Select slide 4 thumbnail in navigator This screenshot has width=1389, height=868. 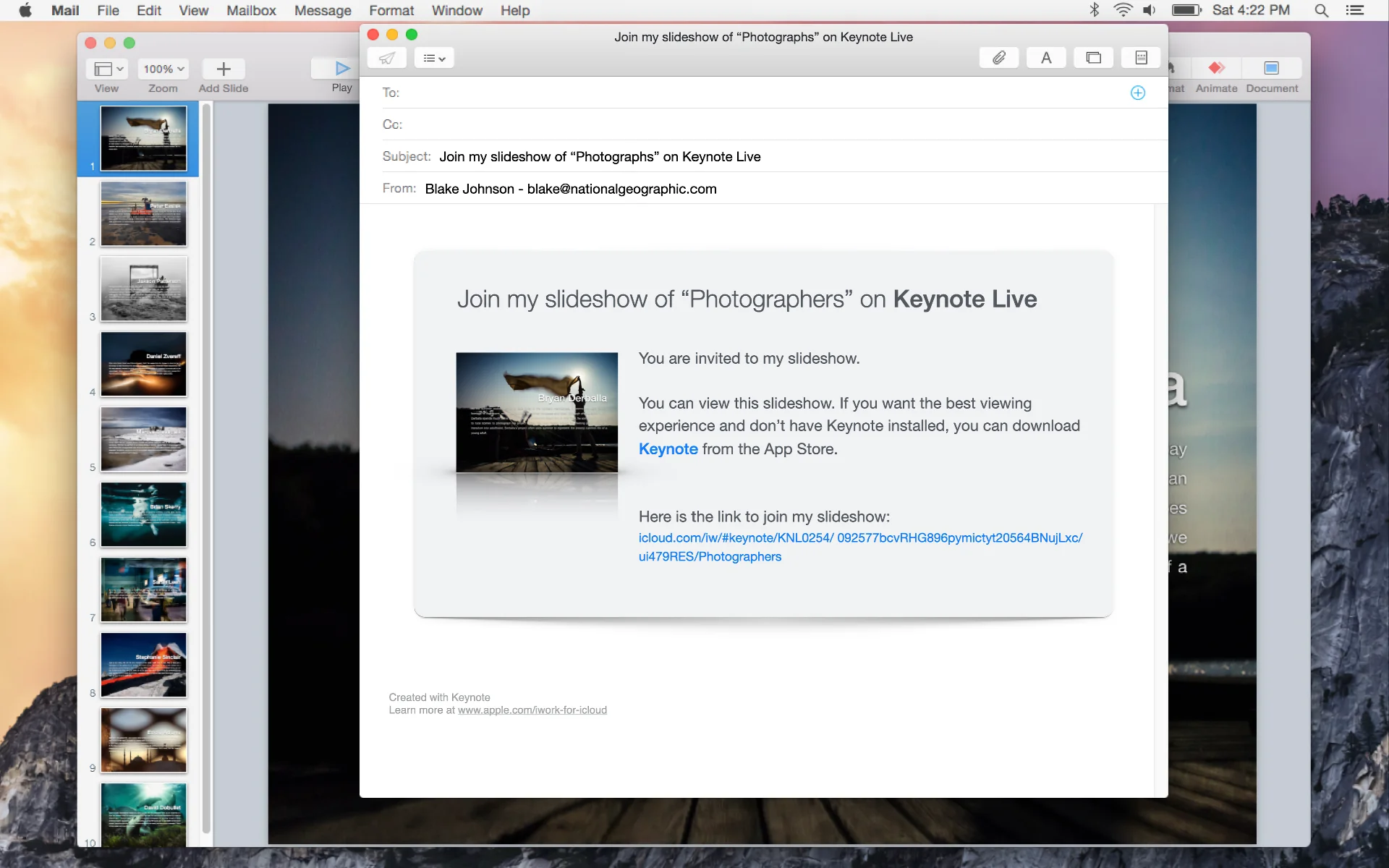pos(143,365)
